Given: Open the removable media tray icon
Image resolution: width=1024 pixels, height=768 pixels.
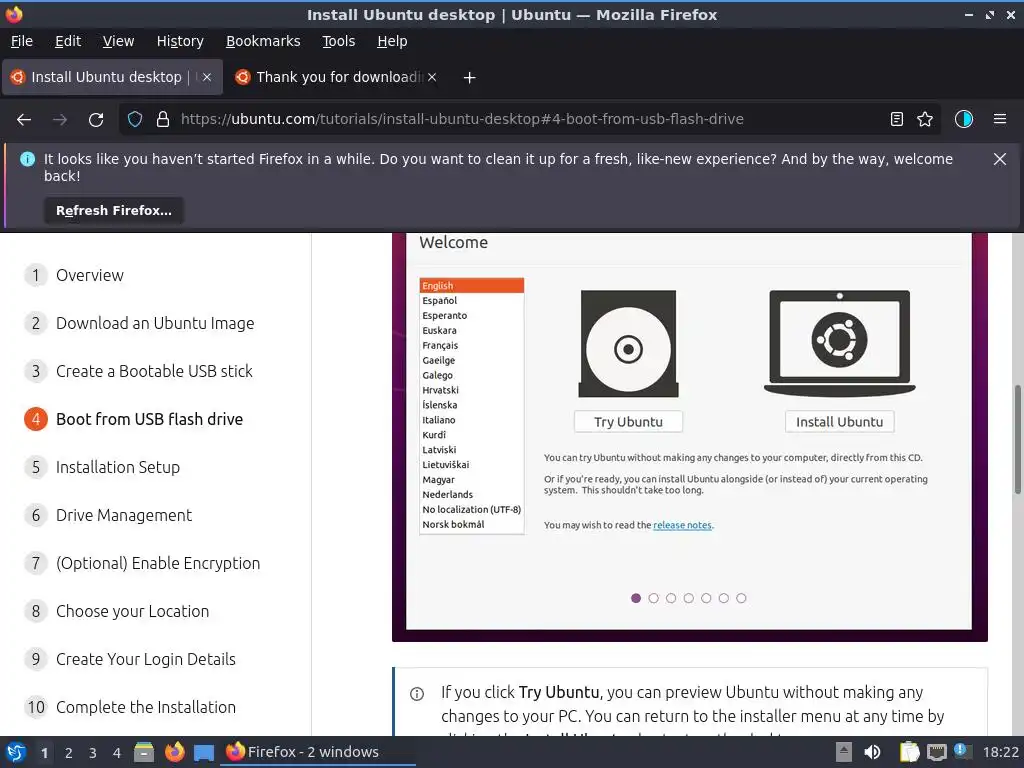Looking at the screenshot, I should (x=844, y=752).
